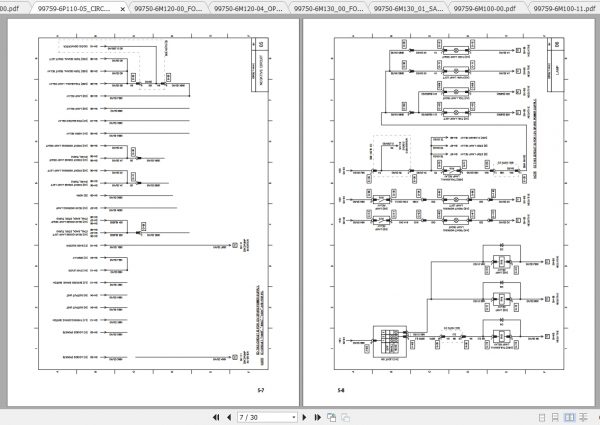Screen dimensions: 600x425
Task: Select continuous facing pages layout
Action: [x=584, y=418]
